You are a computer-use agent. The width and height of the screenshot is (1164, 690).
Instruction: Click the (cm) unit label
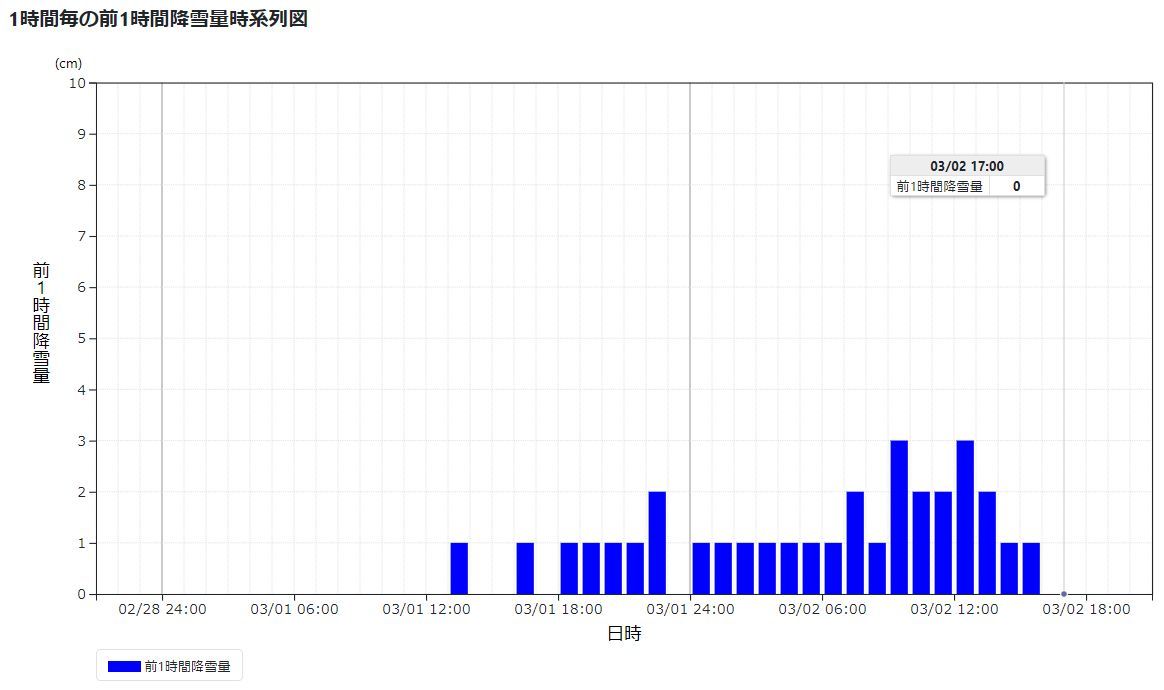tap(68, 64)
